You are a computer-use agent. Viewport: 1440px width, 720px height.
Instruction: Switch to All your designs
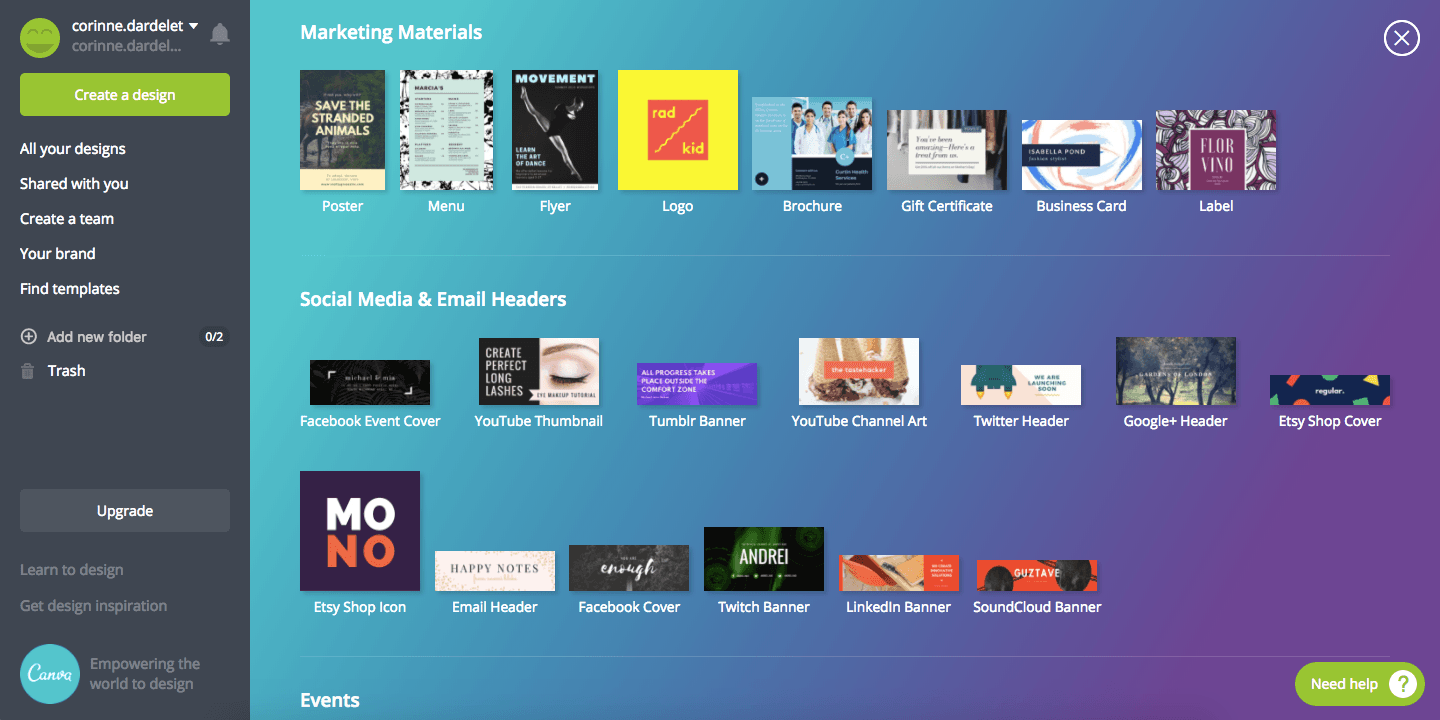point(72,148)
